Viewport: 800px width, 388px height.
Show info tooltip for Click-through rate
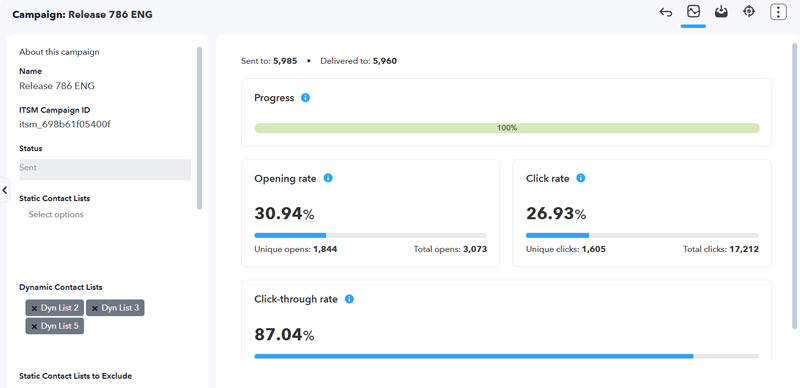(x=349, y=299)
